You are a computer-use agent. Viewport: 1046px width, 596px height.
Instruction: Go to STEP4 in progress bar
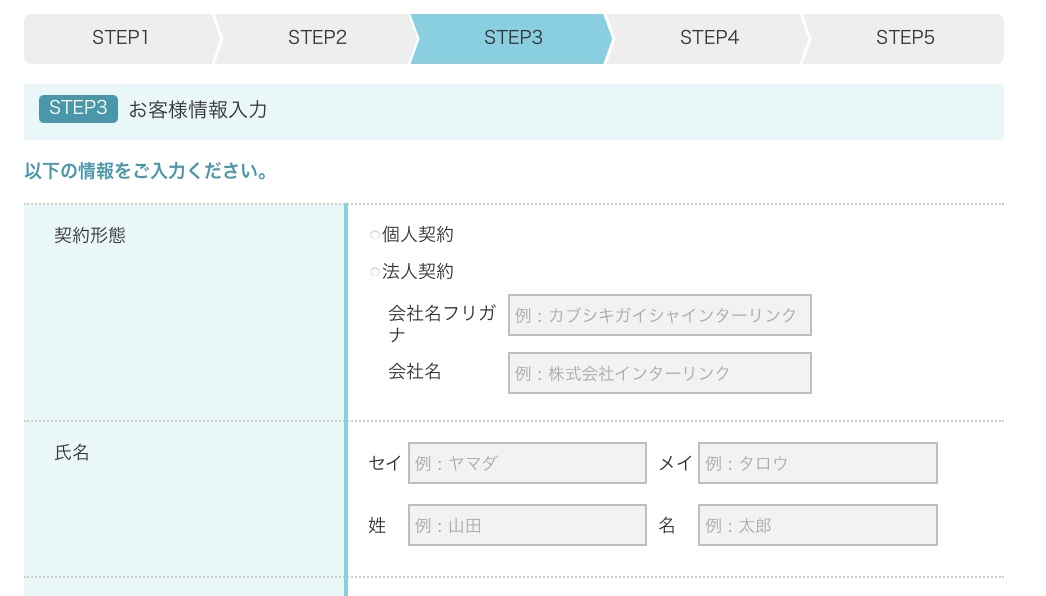click(709, 39)
